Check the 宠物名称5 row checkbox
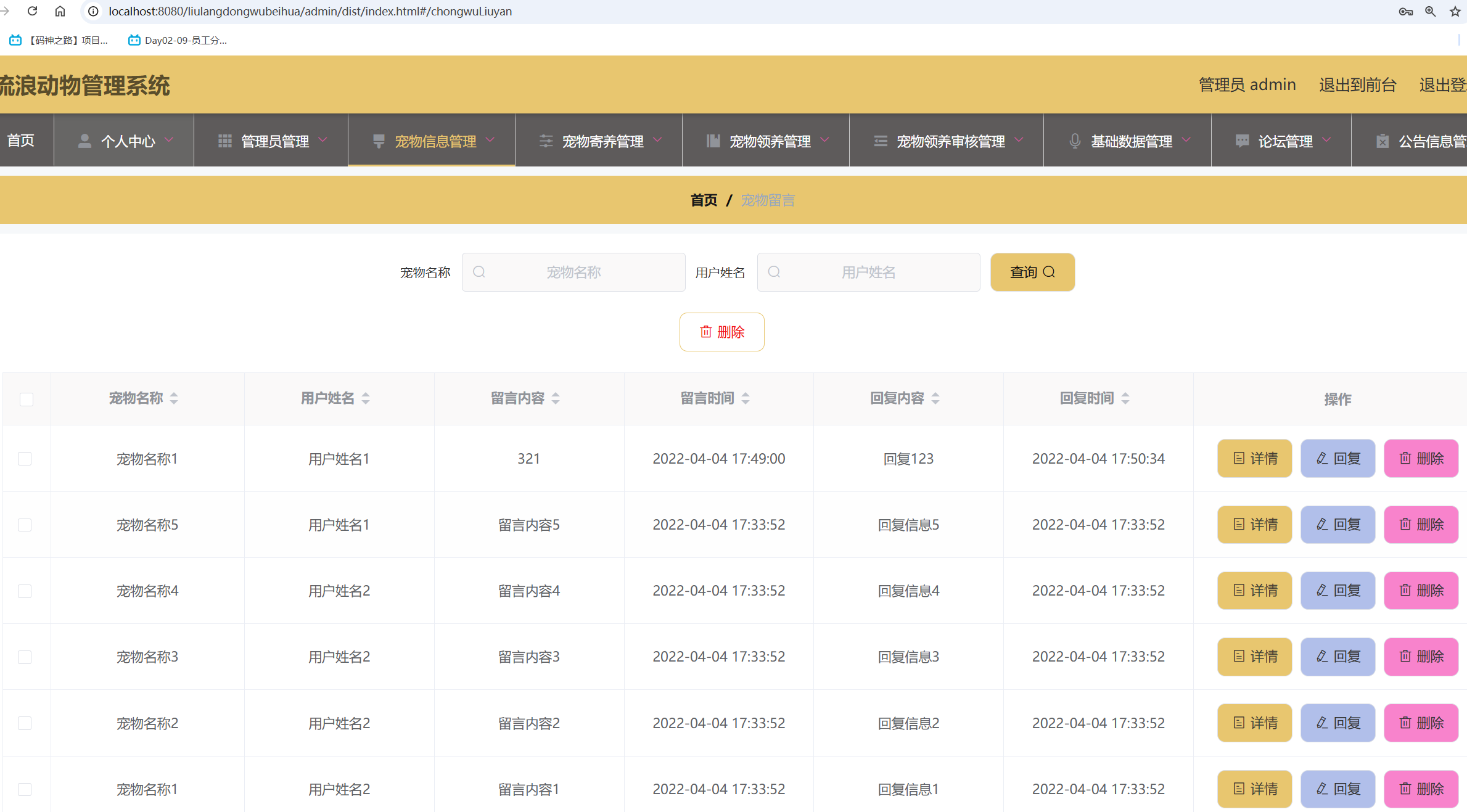Image resolution: width=1467 pixels, height=812 pixels. pyautogui.click(x=25, y=525)
